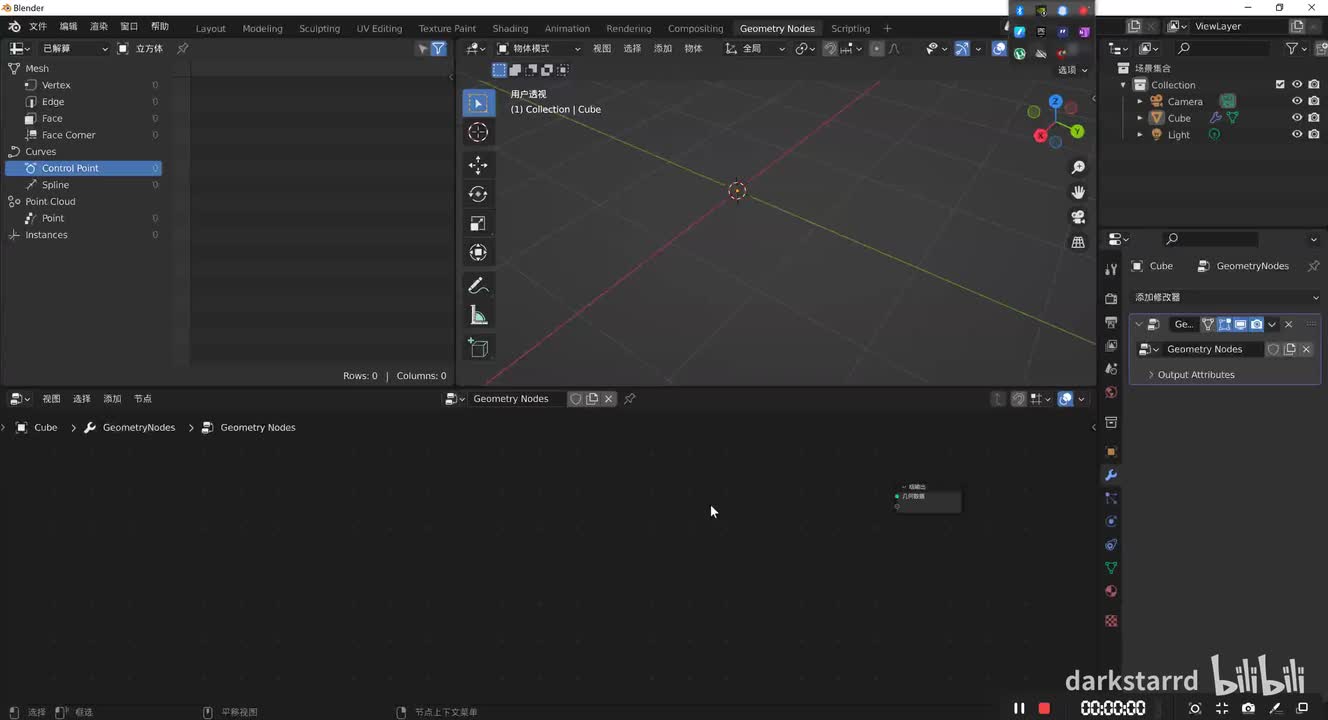Switch to the Shading workspace tab
Screen dimensions: 1328x720
[510, 28]
